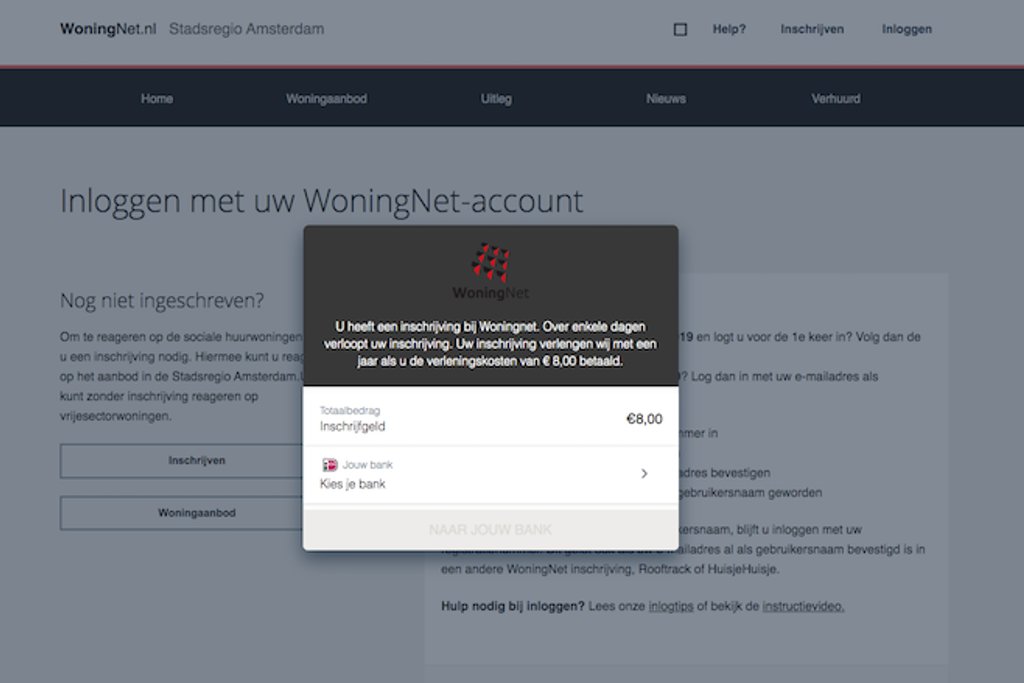Screen dimensions: 1024x683
Task: Click the WoningNet.nl site logo text
Action: point(108,29)
